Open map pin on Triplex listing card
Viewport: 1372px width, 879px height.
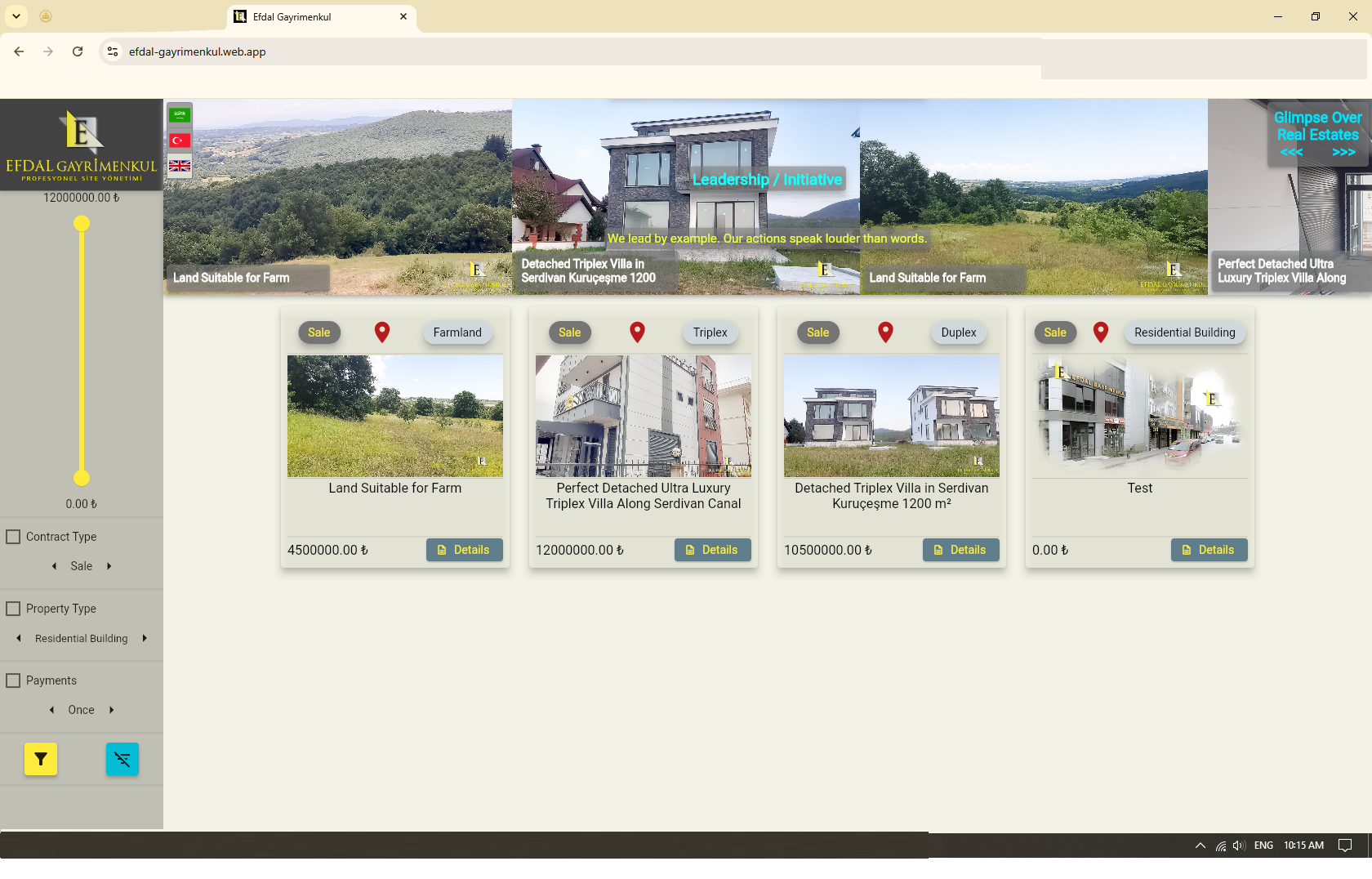[638, 332]
